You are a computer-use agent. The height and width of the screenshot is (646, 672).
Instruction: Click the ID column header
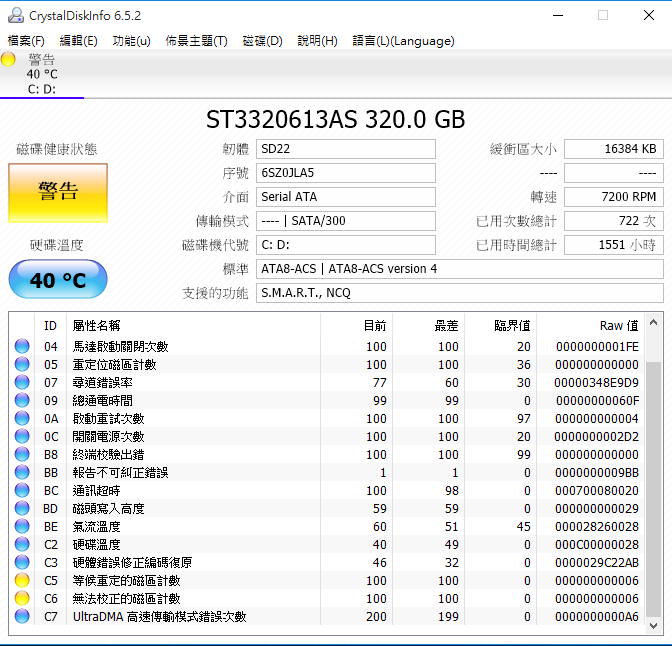click(x=50, y=326)
